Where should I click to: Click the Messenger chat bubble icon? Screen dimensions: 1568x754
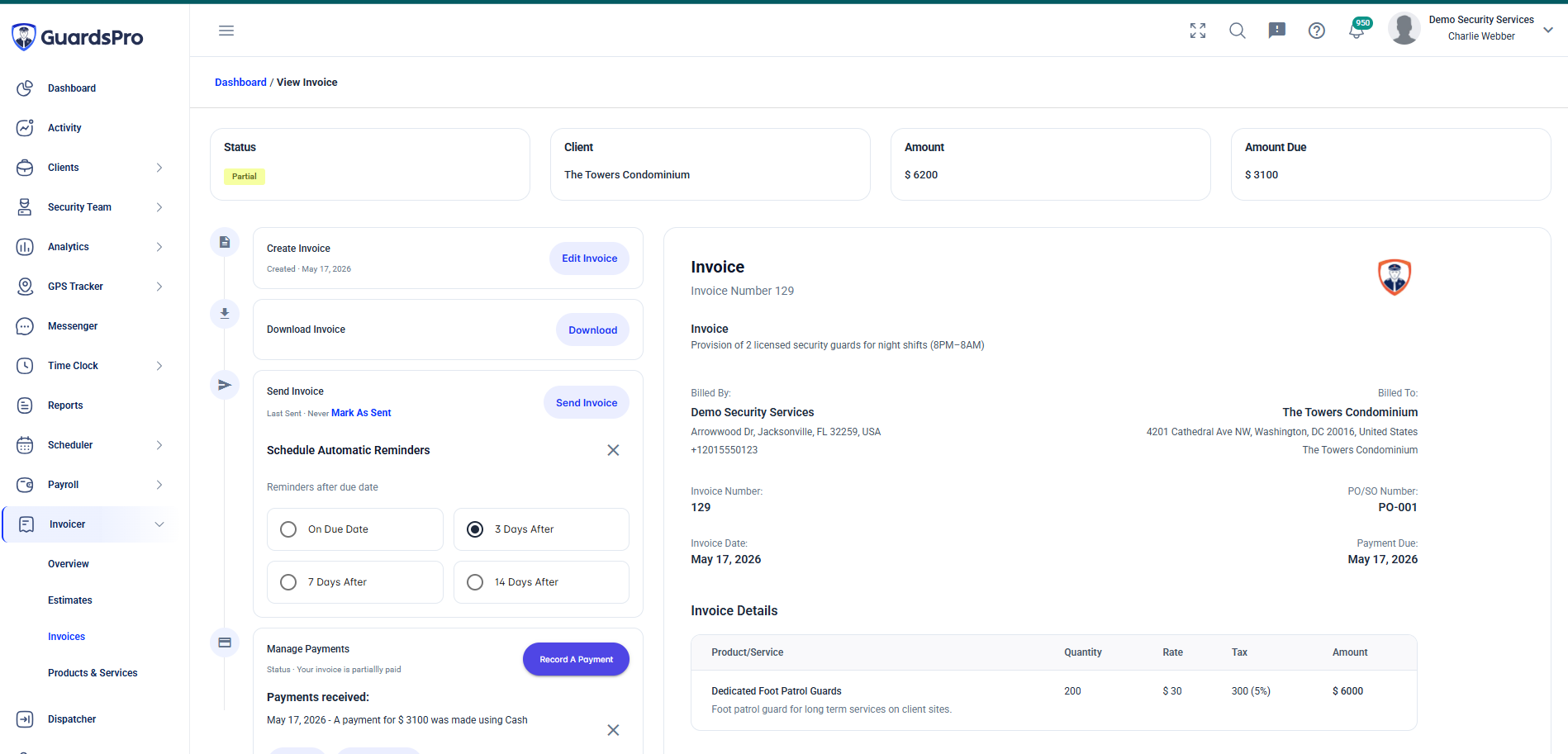point(25,326)
